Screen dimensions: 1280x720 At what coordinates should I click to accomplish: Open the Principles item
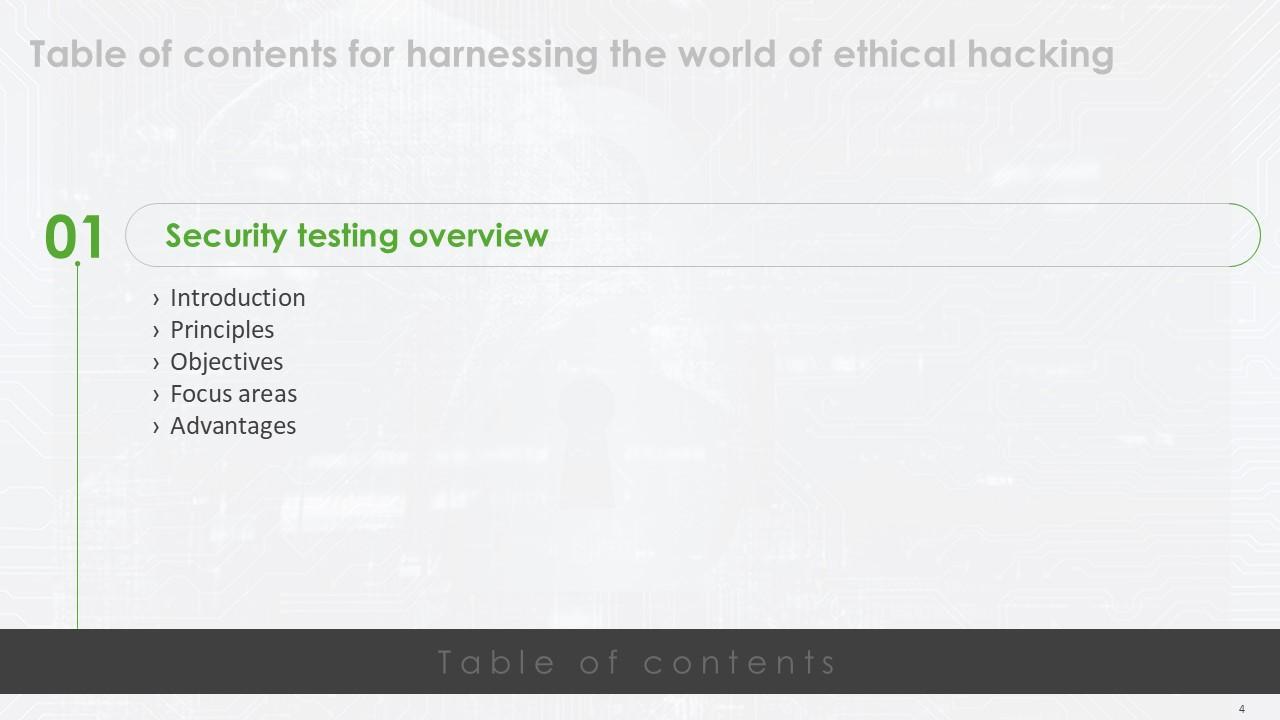(222, 330)
